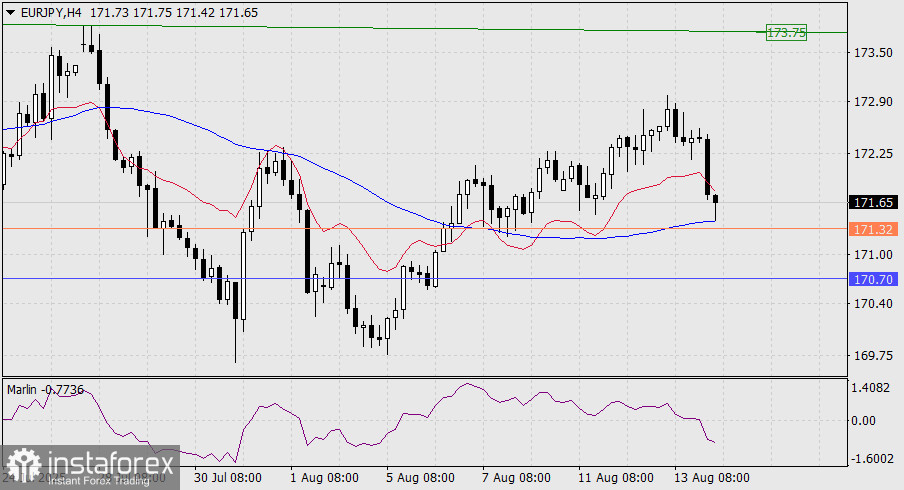904x490 pixels.
Task: Click the OHLC values 171.73 171.75 171.42 171.65
Action: [x=174, y=13]
